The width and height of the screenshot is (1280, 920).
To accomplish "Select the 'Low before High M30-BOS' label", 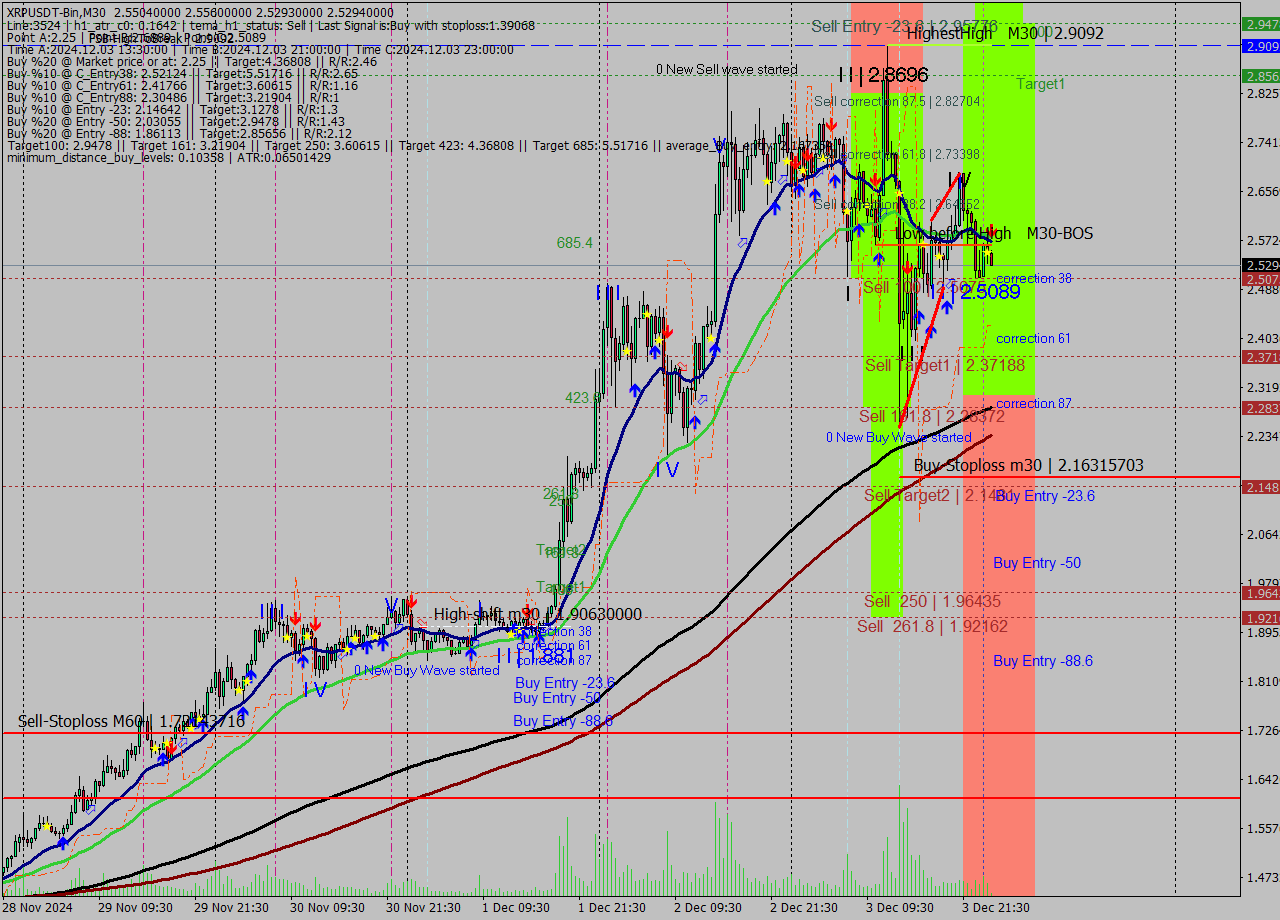I will [993, 234].
